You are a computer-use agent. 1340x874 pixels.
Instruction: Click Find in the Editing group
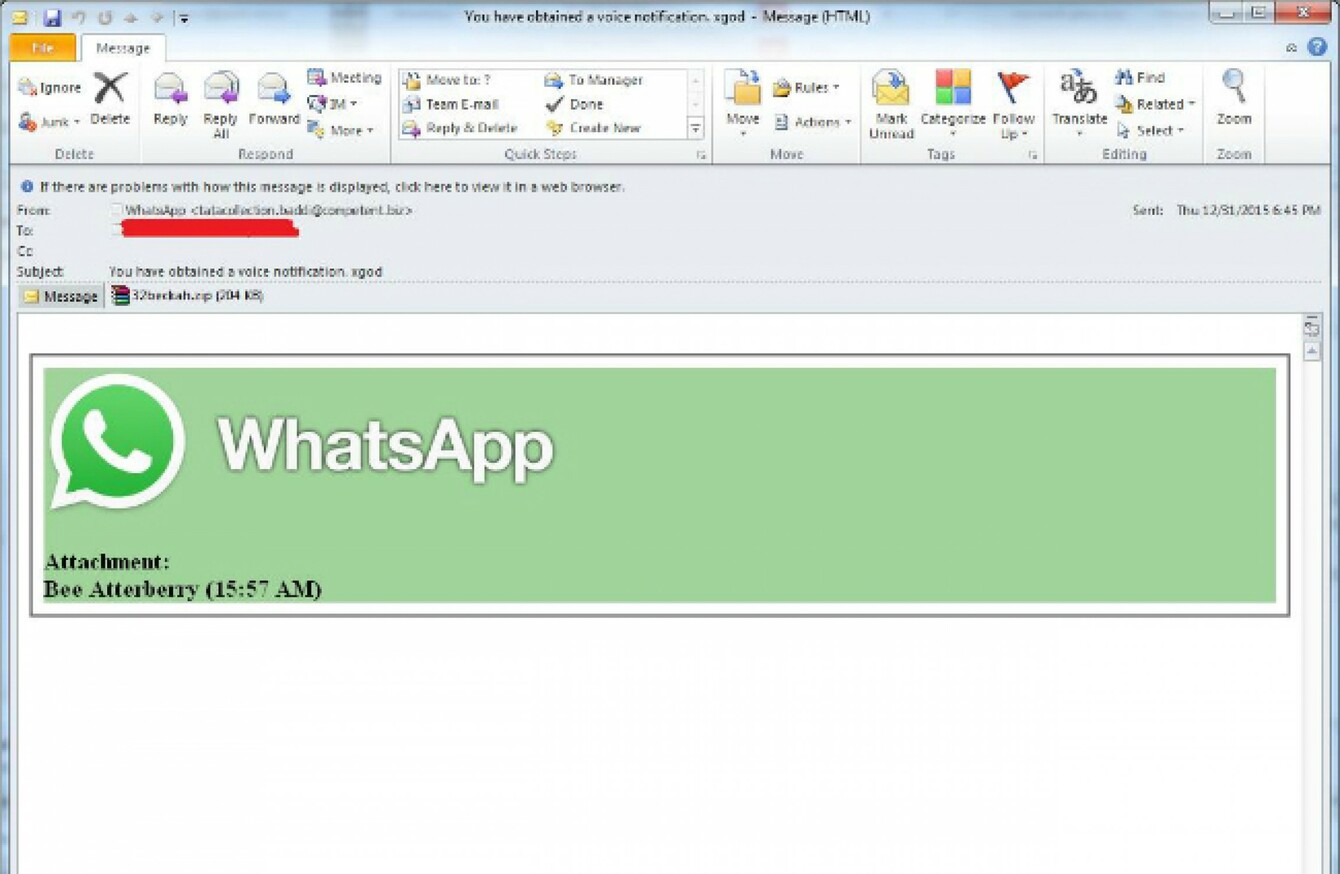click(1140, 77)
